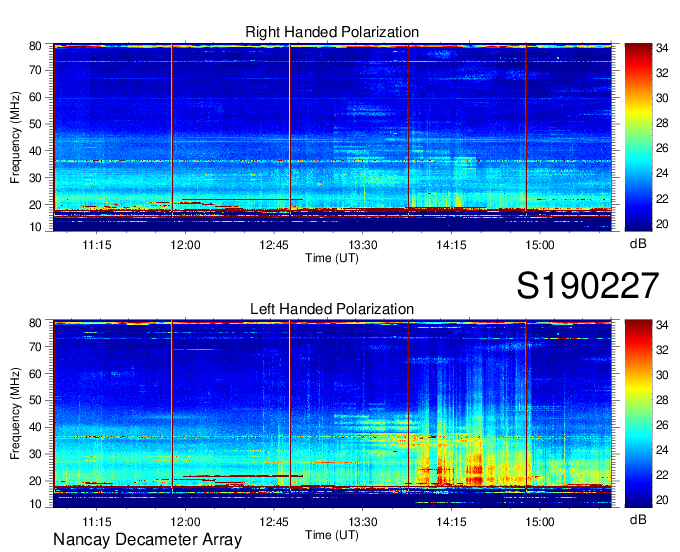Click the 14:15 tick label on top plot
680x552 pixels.
coord(451,245)
